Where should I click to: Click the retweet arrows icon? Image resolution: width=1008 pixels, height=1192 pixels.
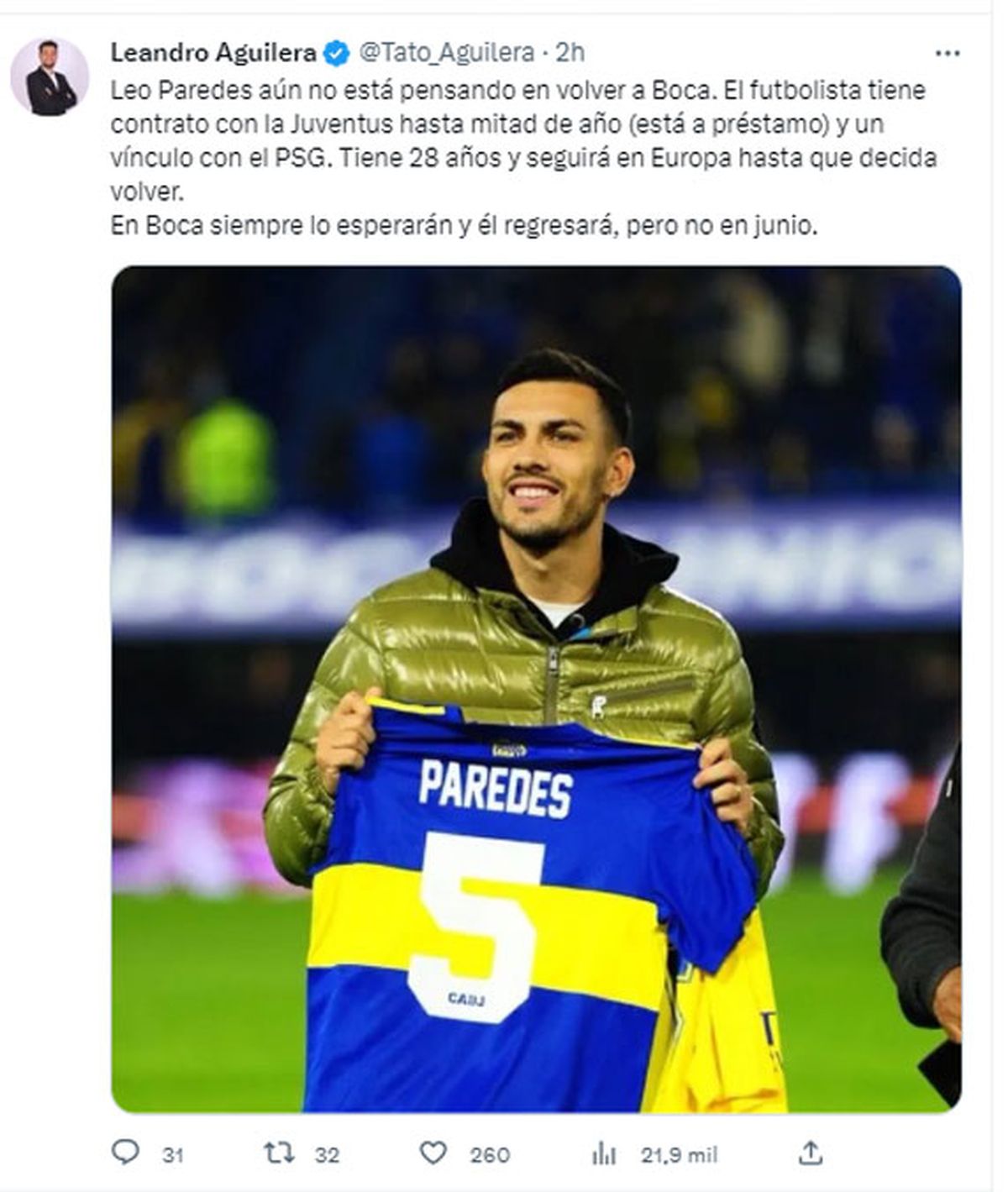pyautogui.click(x=279, y=1153)
